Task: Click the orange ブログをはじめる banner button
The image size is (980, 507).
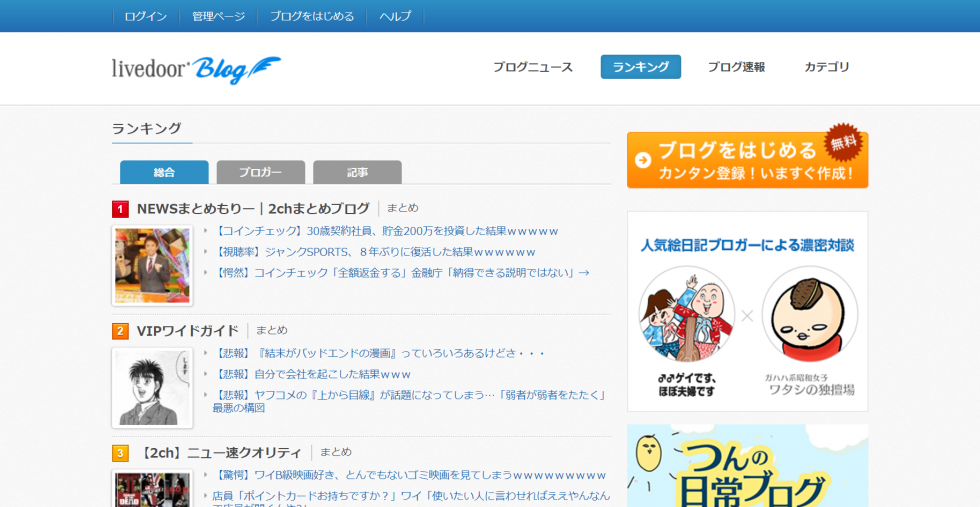Action: click(x=748, y=160)
